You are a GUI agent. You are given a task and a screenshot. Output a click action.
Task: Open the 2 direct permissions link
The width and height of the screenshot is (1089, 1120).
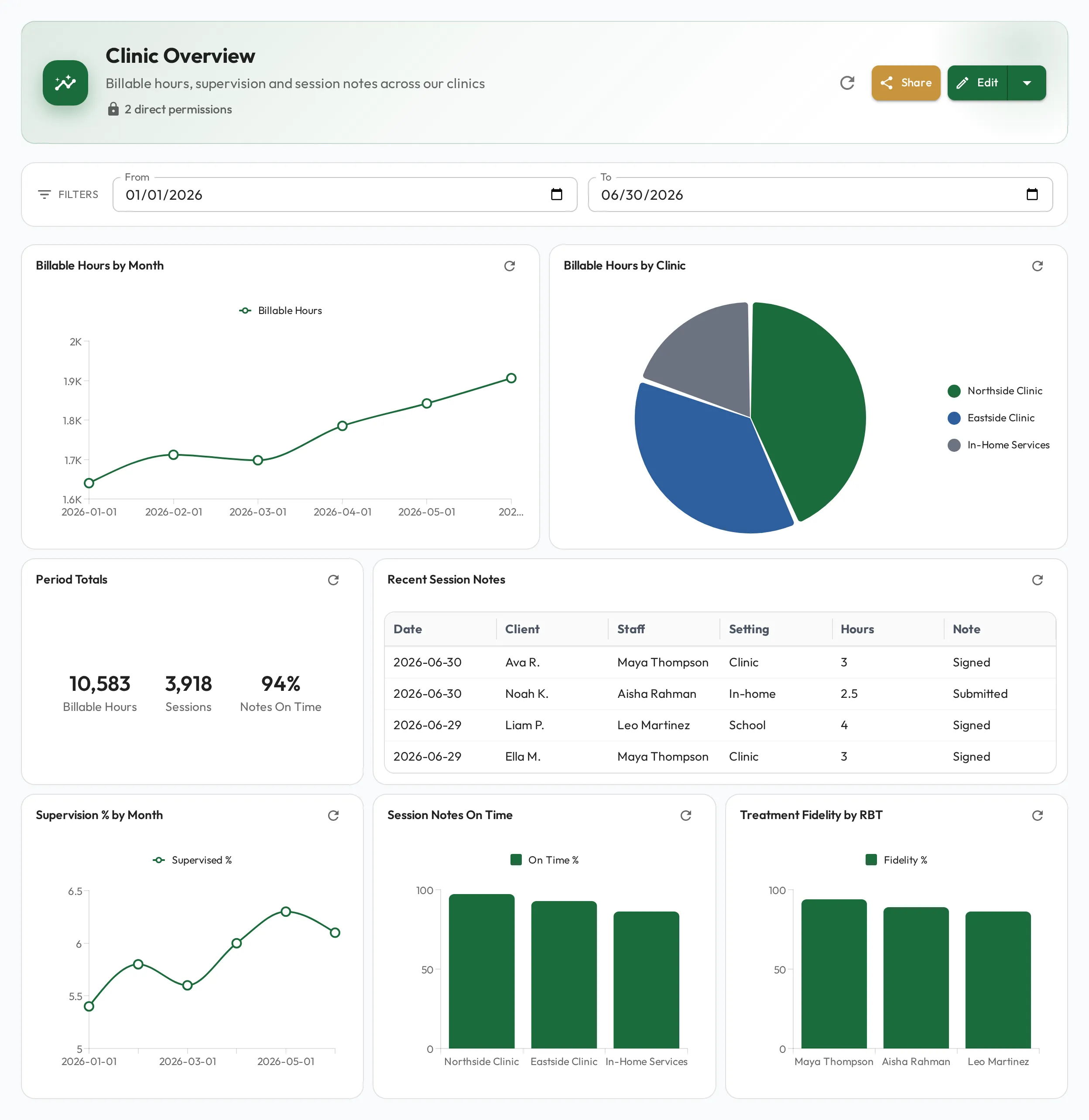(x=178, y=109)
